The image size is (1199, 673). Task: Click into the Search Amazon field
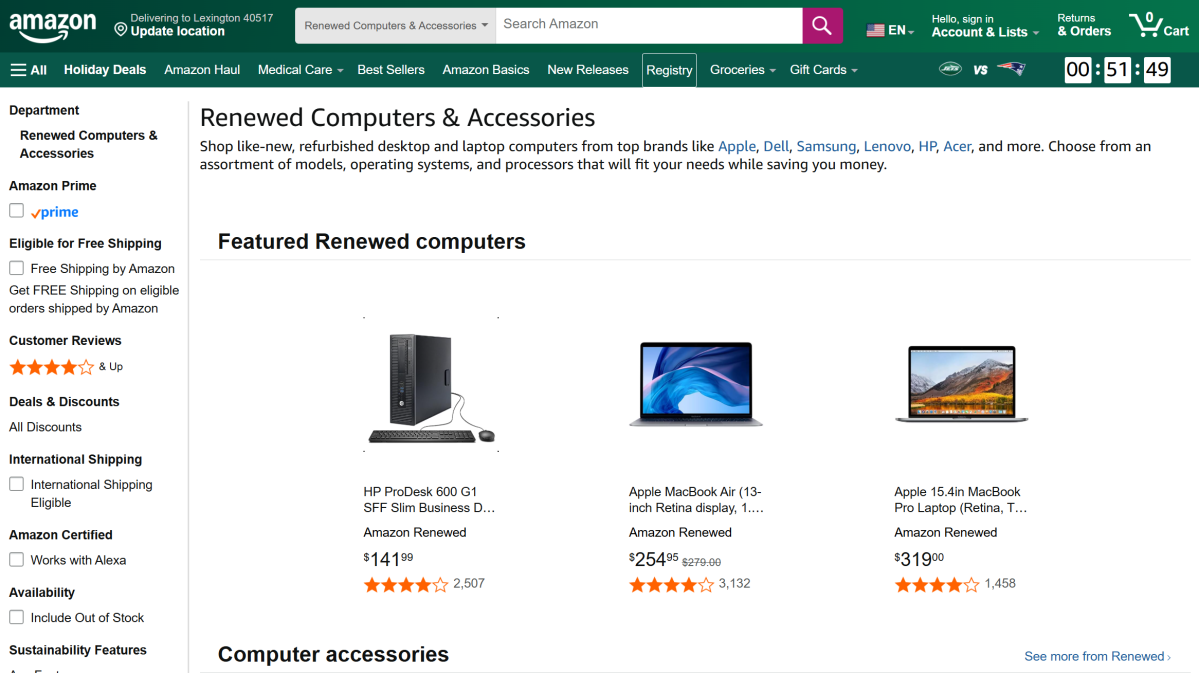649,25
